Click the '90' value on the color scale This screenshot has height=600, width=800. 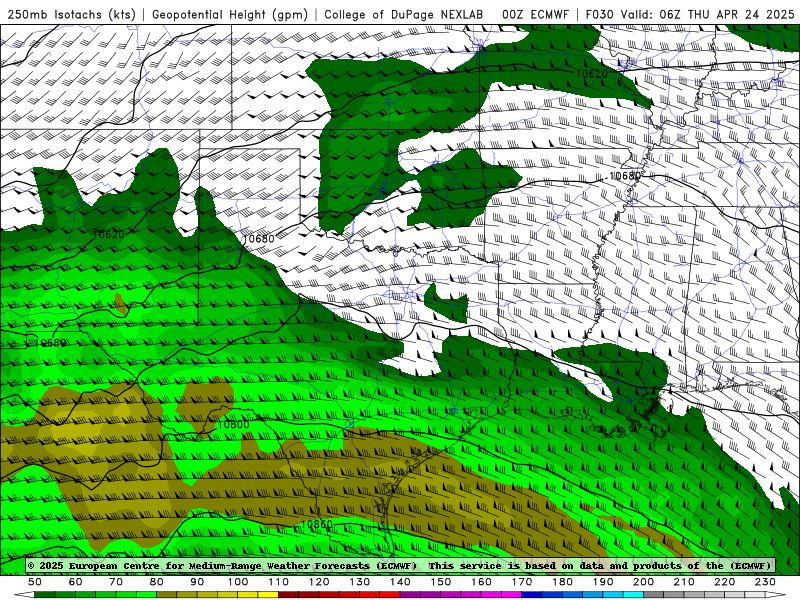(197, 582)
